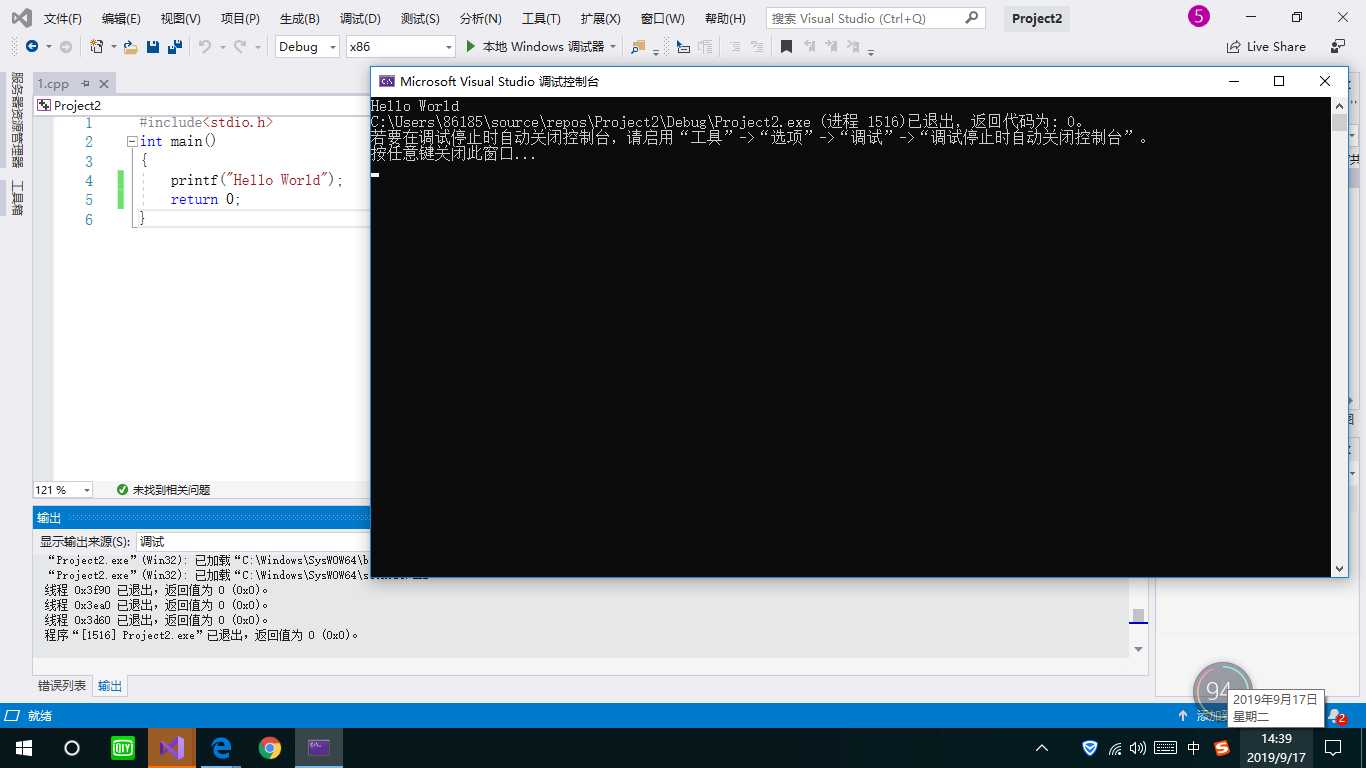This screenshot has width=1366, height=768.
Task: Open the 121 % zoom level dropdown
Action: pos(63,490)
